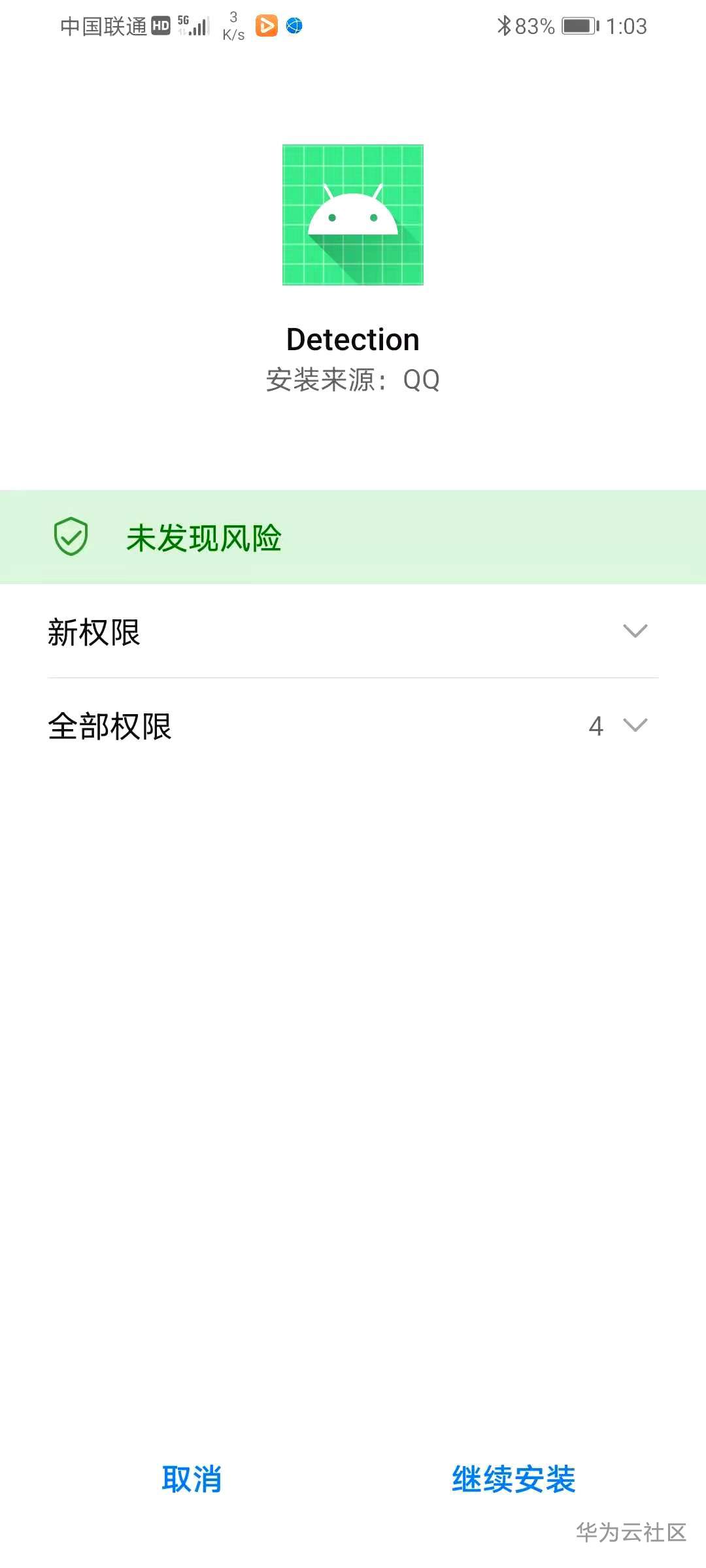Tap the 5G signal strength icon

tap(193, 25)
